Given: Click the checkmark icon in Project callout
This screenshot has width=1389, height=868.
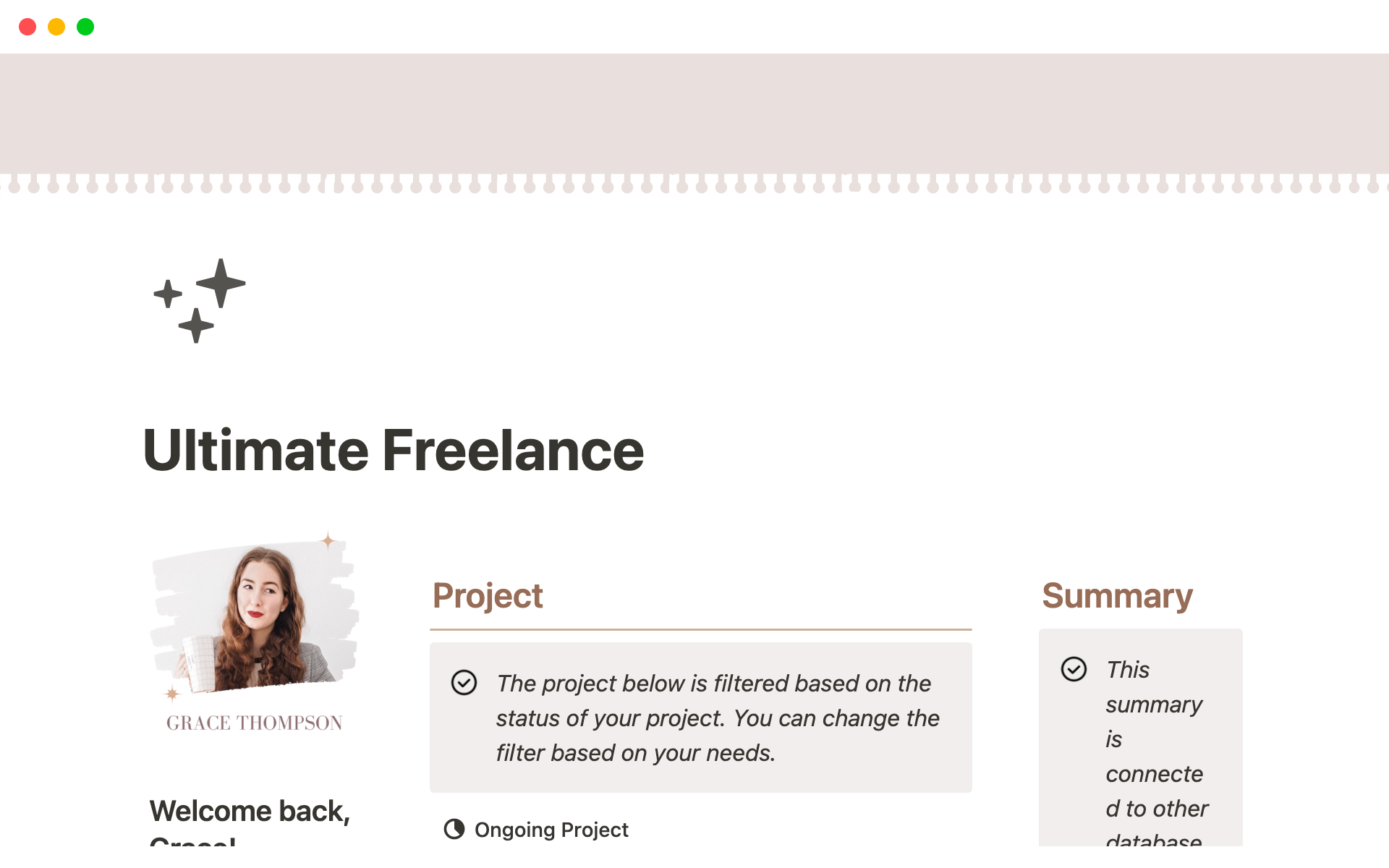Looking at the screenshot, I should [464, 682].
